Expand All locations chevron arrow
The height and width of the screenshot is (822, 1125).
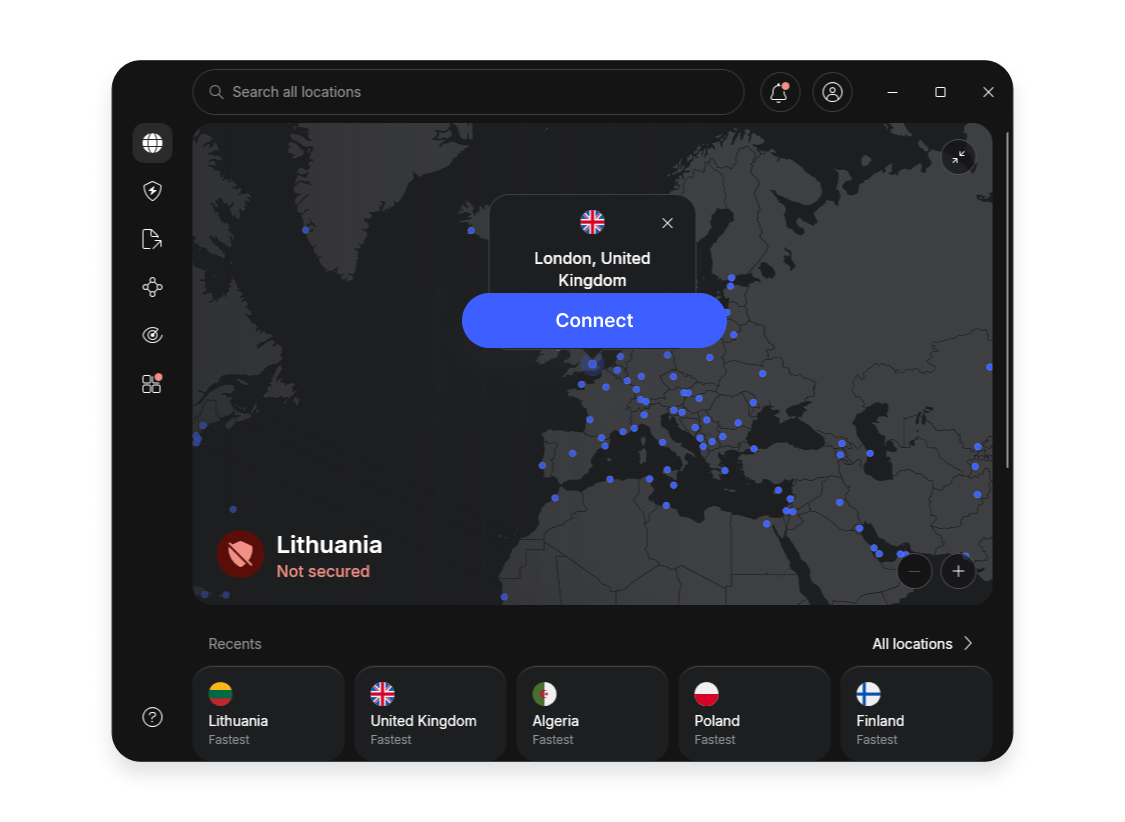[968, 643]
